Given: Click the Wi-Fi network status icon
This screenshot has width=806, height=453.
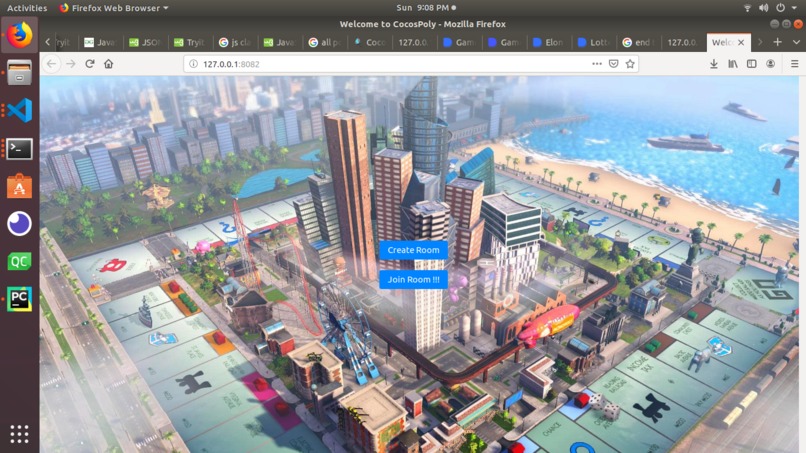Looking at the screenshot, I should [747, 8].
